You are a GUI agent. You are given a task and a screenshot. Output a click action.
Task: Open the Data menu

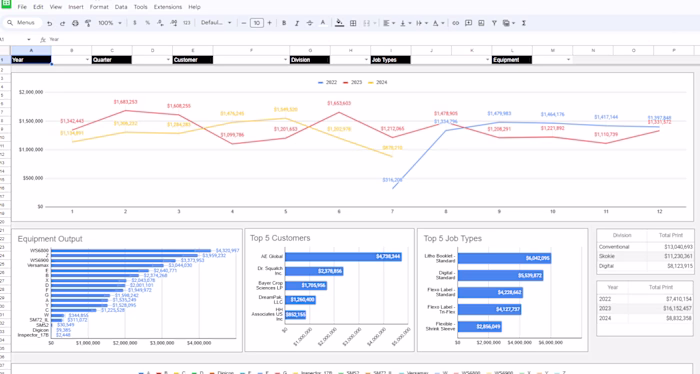pos(121,7)
